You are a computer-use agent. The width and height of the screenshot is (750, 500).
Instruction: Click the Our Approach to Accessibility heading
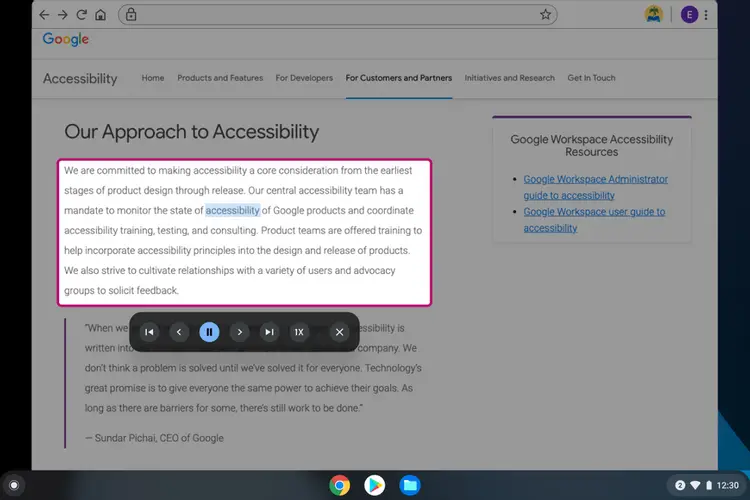191,132
